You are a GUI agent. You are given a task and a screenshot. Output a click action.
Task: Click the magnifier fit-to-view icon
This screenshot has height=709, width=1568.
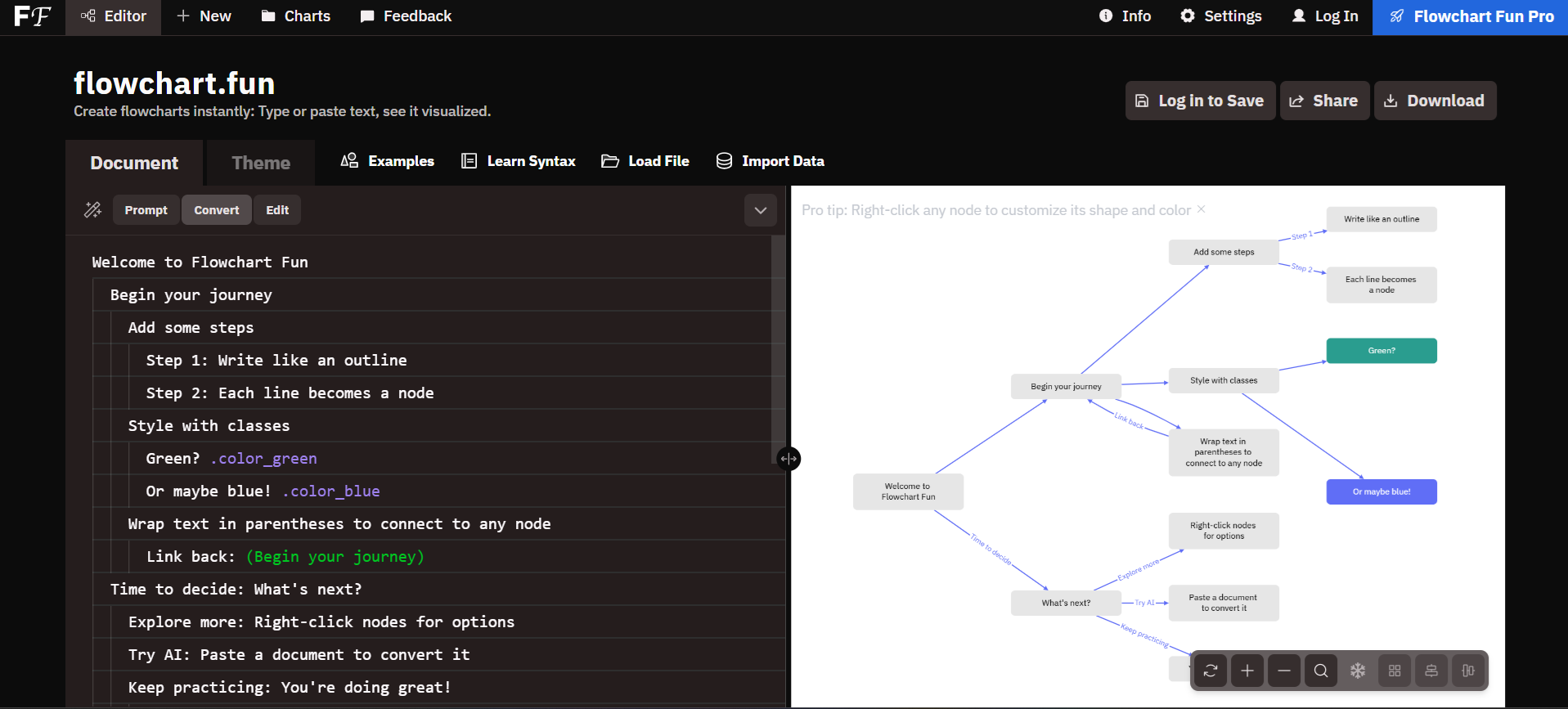point(1321,671)
